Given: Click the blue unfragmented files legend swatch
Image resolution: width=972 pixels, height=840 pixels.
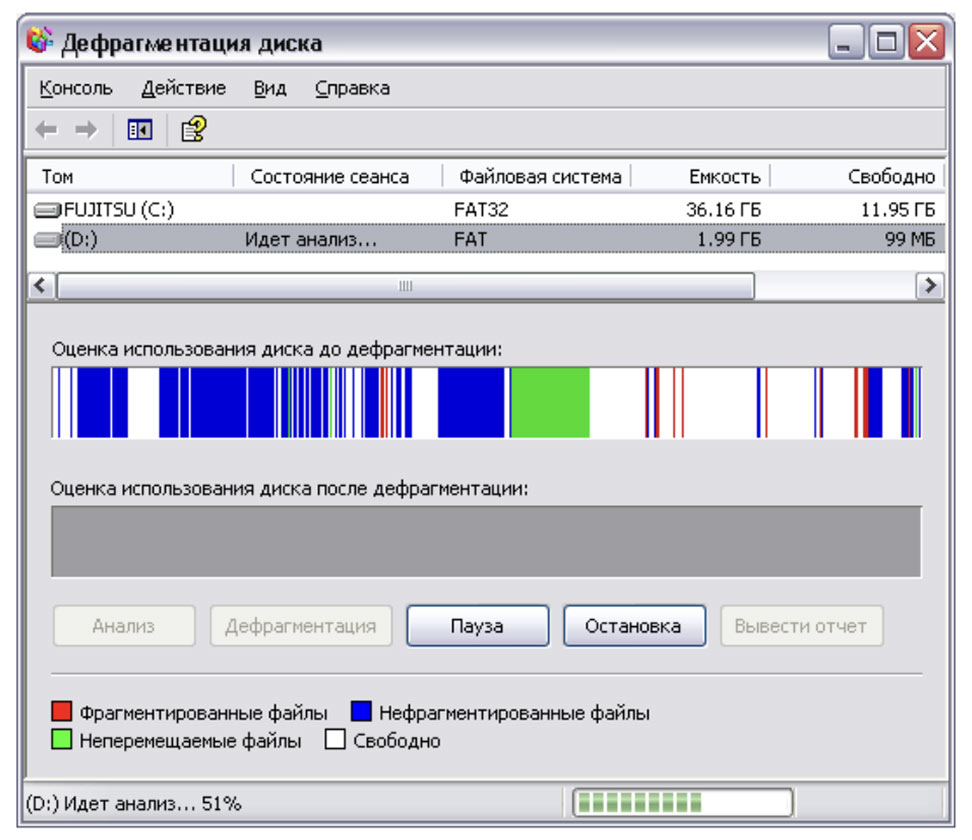Looking at the screenshot, I should coord(361,712).
